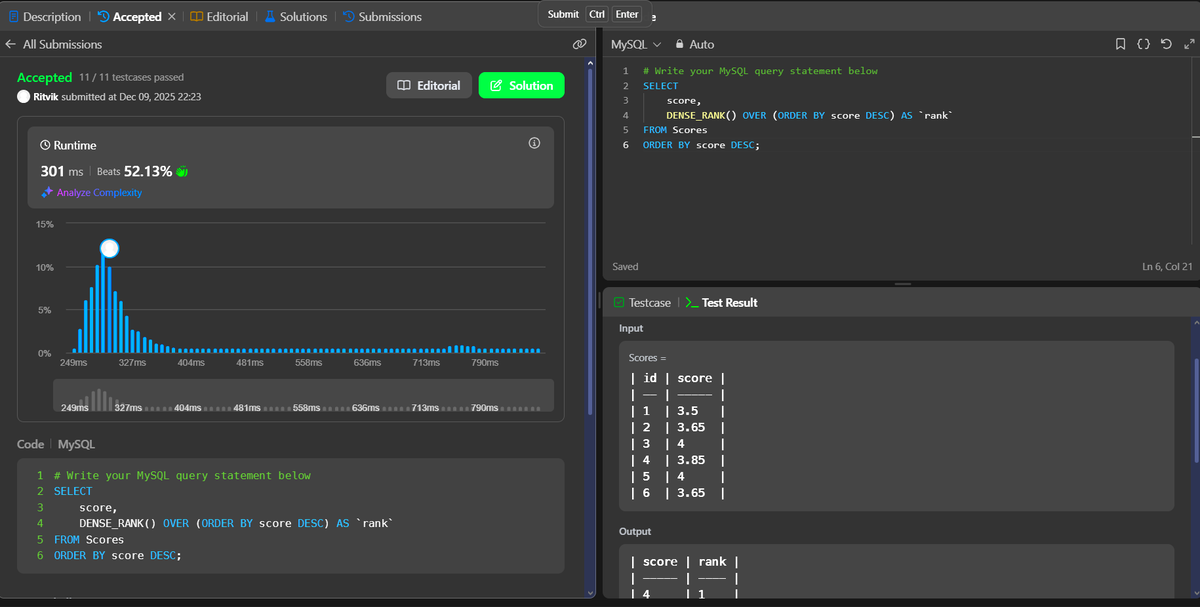Click the '11 / 11 testcases passed' text
Image resolution: width=1200 pixels, height=607 pixels.
pyautogui.click(x=131, y=77)
